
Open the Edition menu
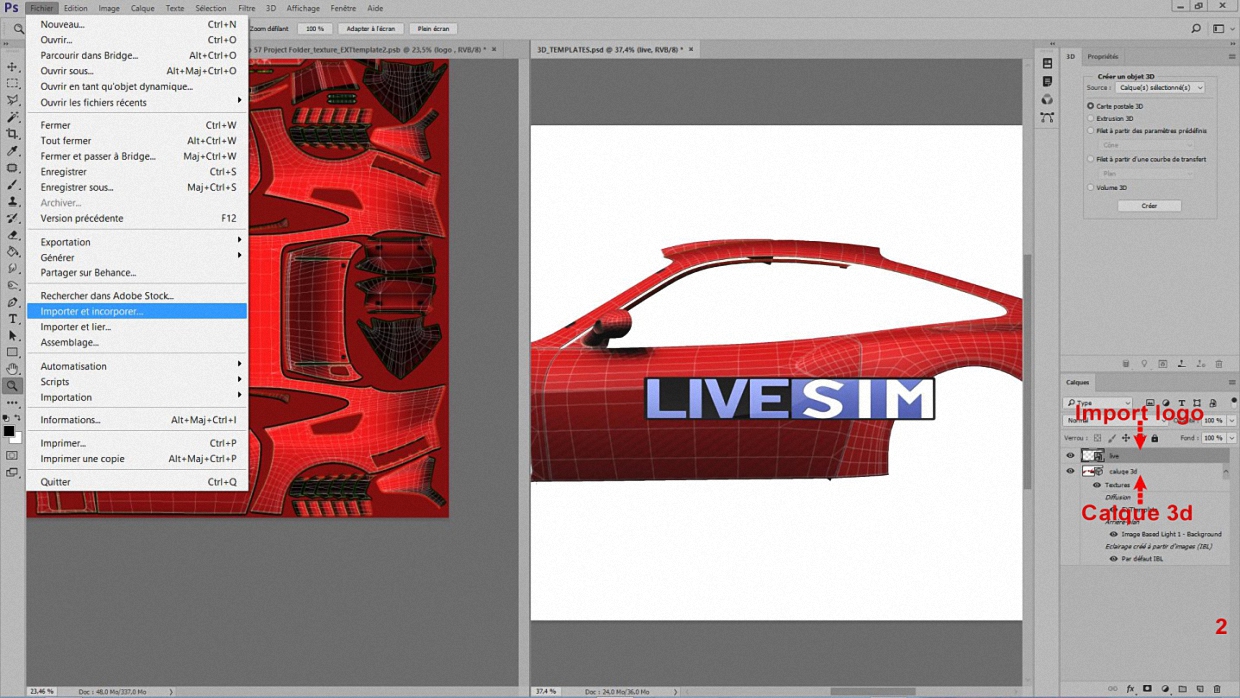tap(76, 8)
